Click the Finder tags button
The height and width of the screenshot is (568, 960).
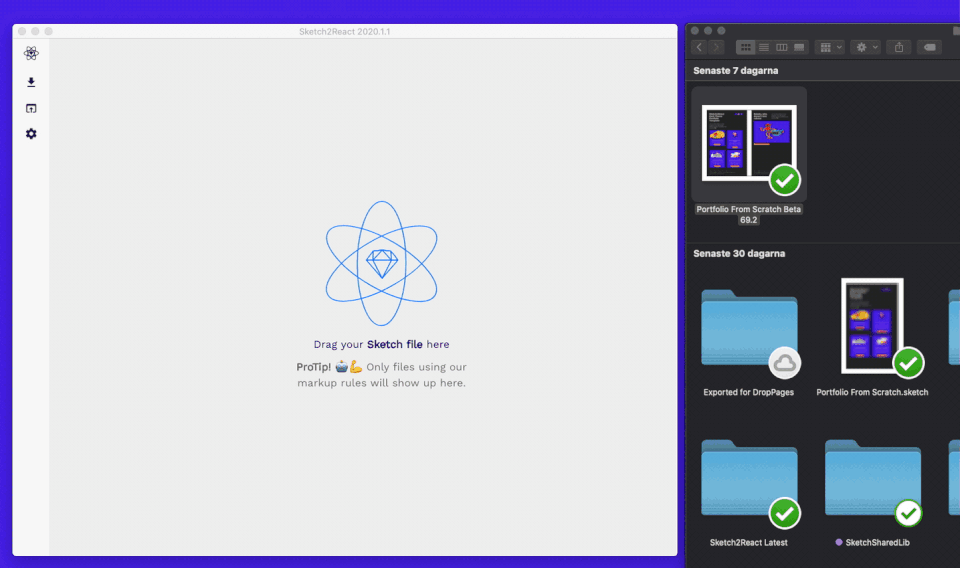pos(929,47)
